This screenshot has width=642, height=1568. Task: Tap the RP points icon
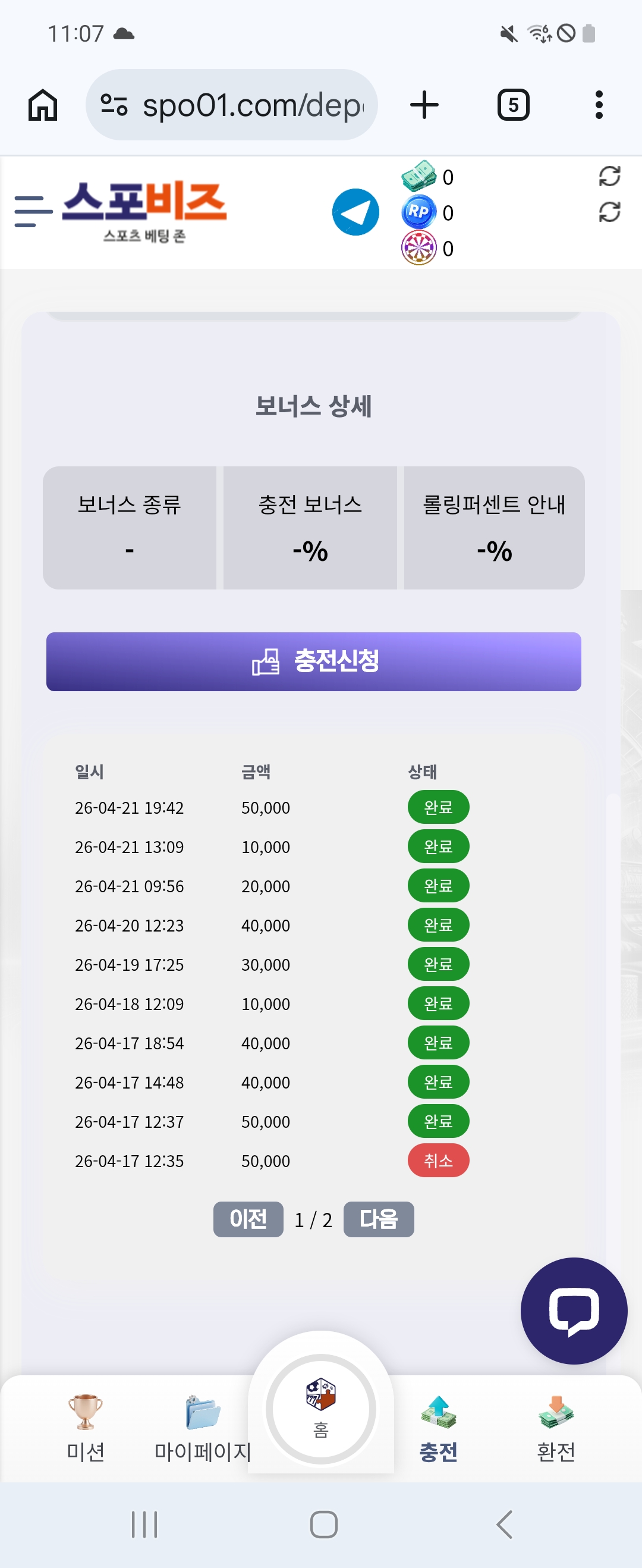tap(418, 212)
